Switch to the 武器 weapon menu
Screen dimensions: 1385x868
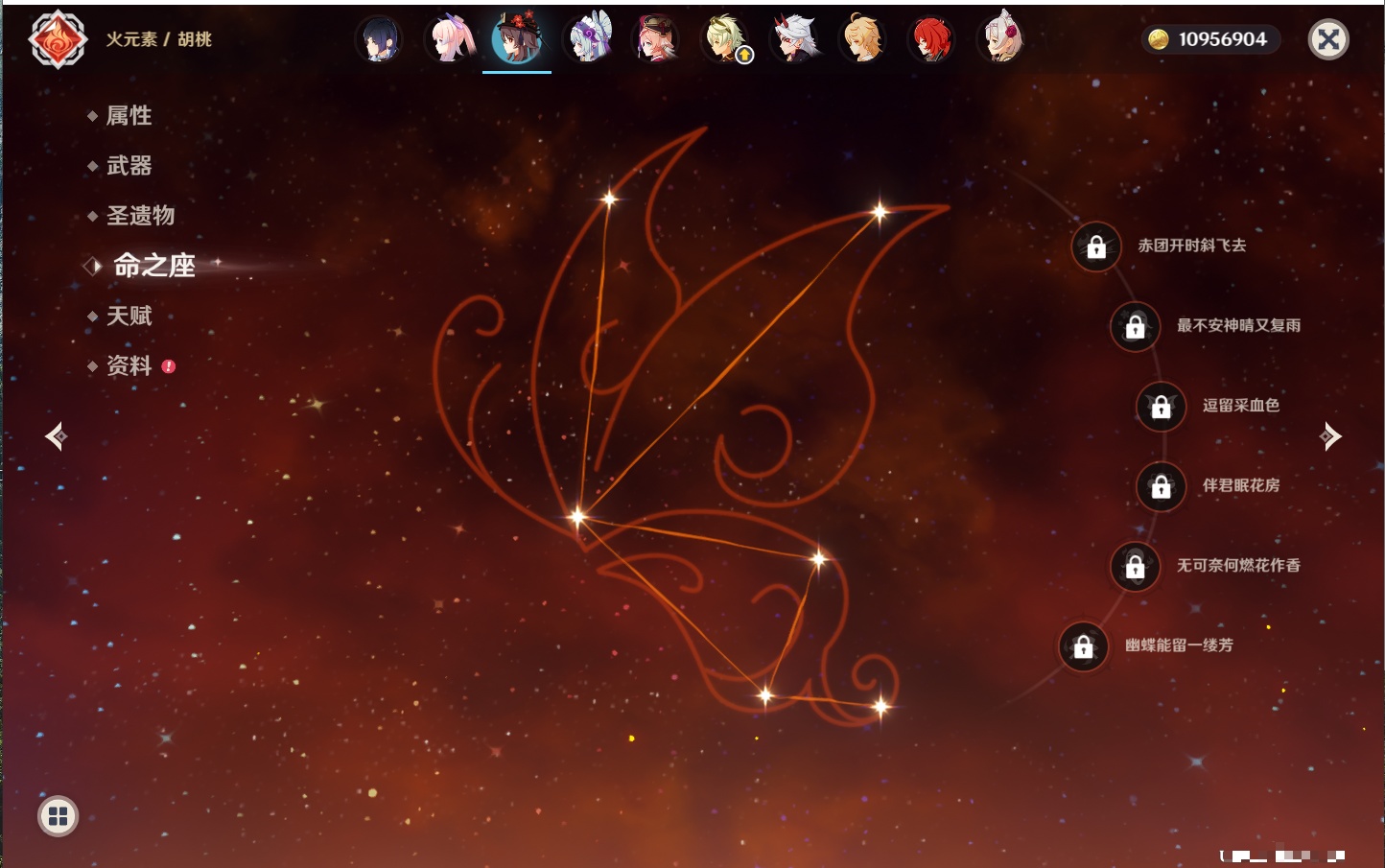coord(129,166)
